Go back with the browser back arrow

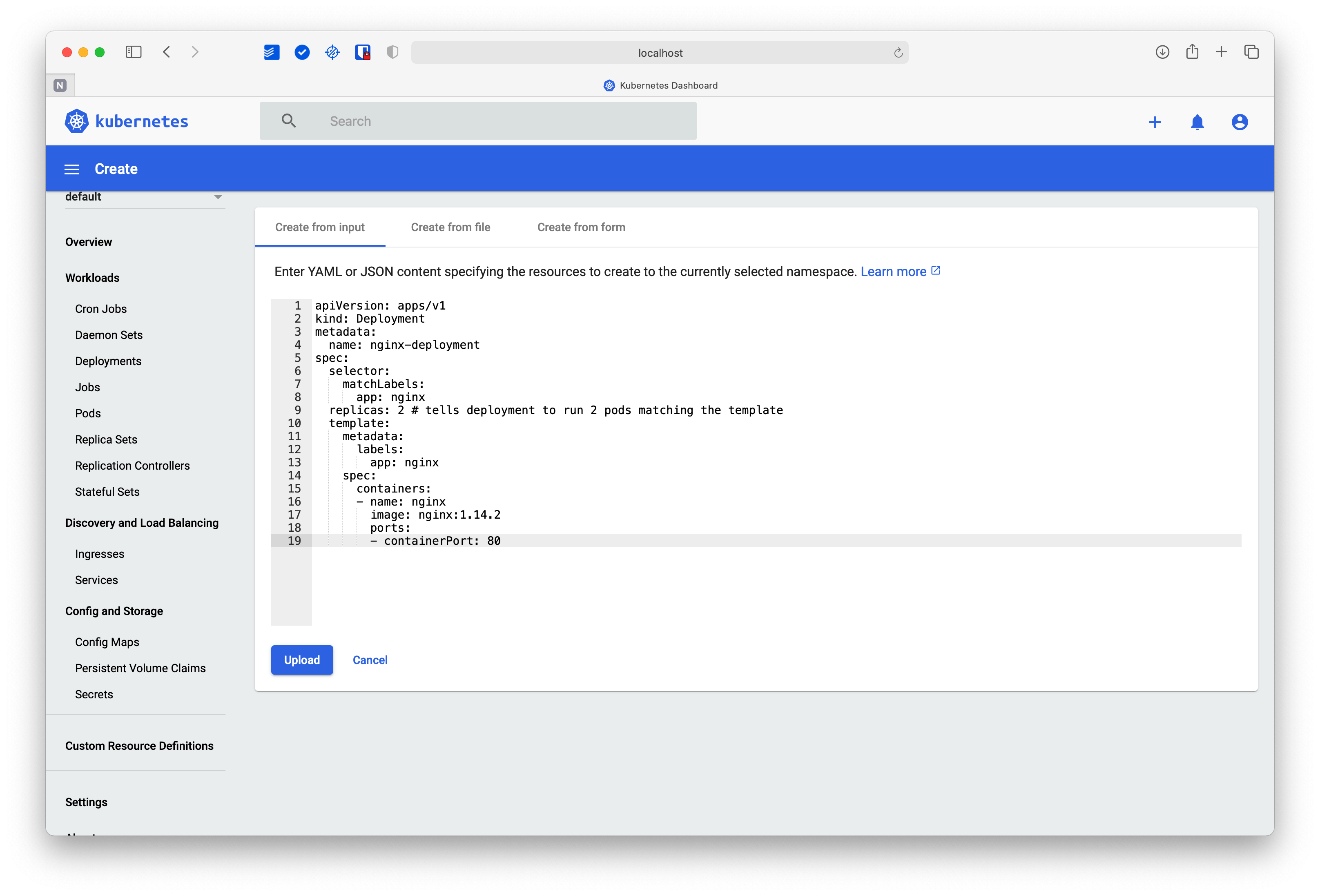point(166,52)
